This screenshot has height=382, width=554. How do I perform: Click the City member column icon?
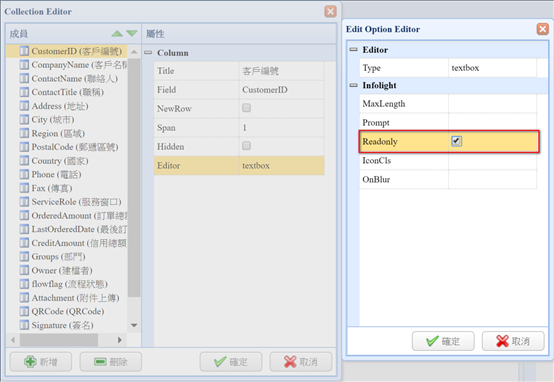pyautogui.click(x=24, y=119)
